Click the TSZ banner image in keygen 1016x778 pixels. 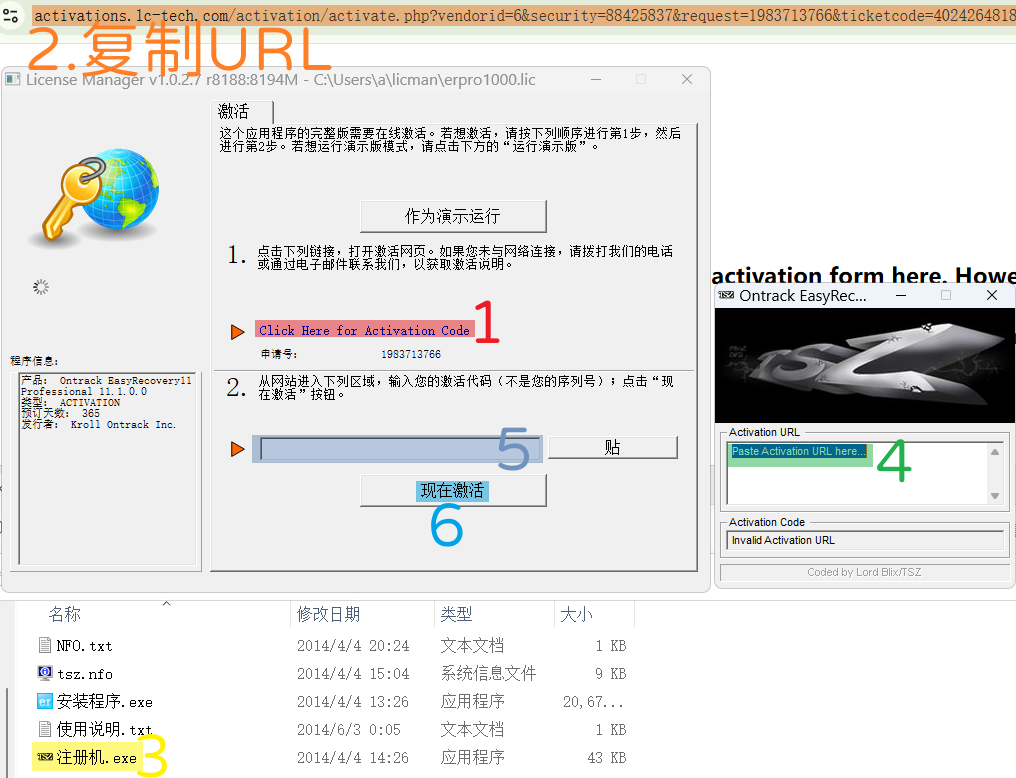[865, 365]
